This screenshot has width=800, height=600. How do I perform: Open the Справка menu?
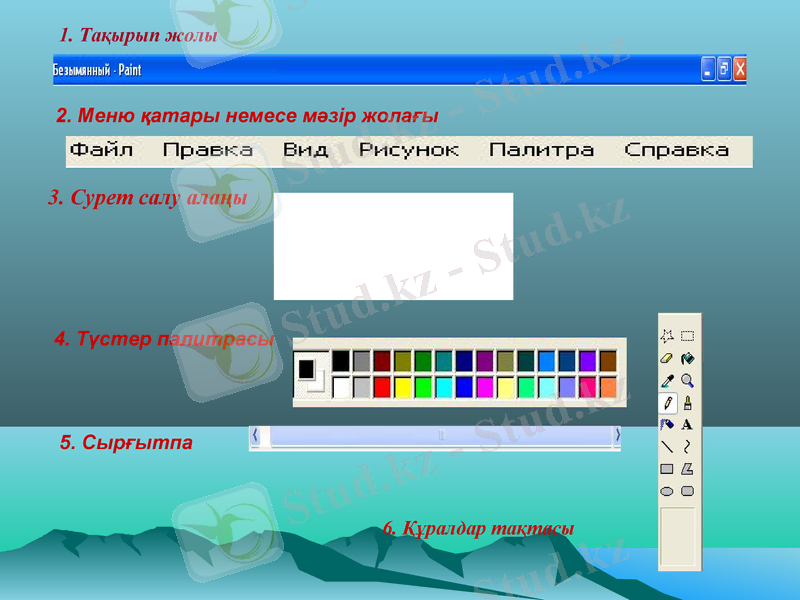(x=675, y=148)
